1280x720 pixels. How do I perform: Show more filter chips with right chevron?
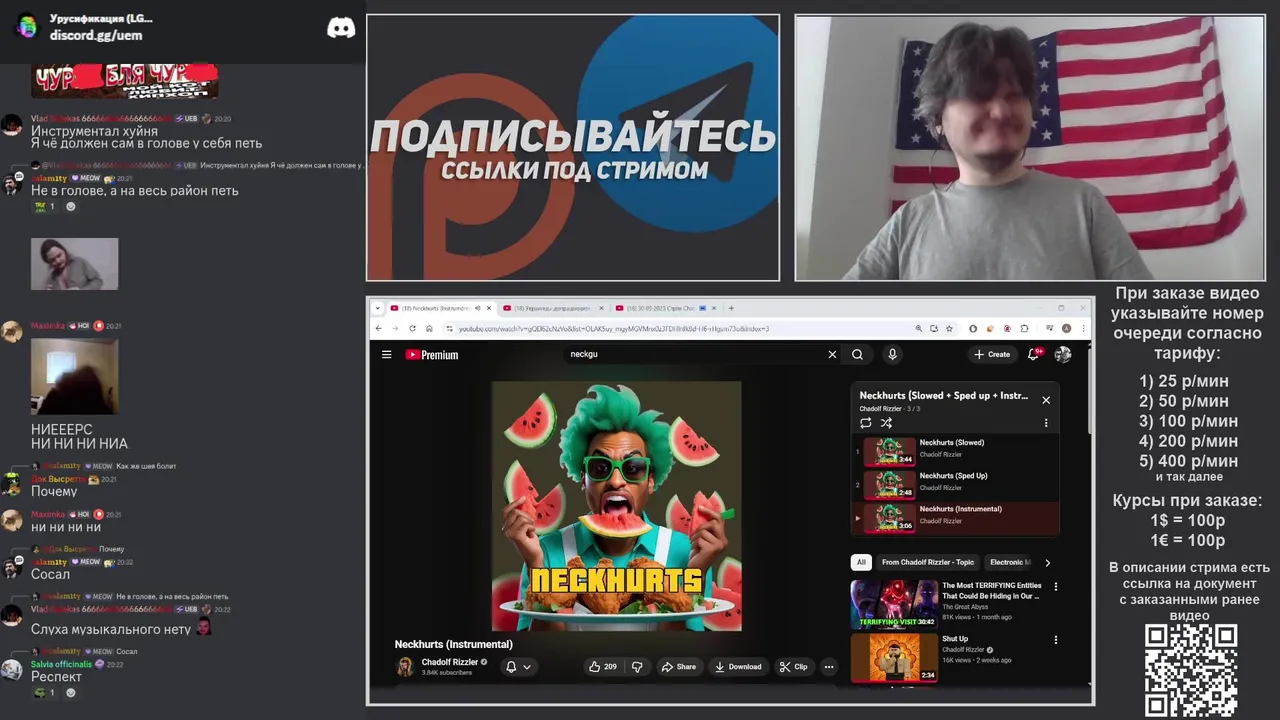point(1047,562)
